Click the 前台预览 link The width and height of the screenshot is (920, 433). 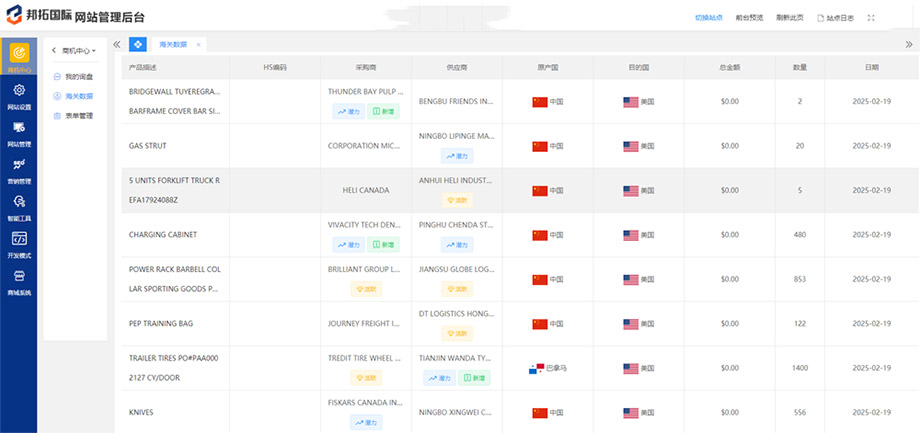(x=749, y=18)
